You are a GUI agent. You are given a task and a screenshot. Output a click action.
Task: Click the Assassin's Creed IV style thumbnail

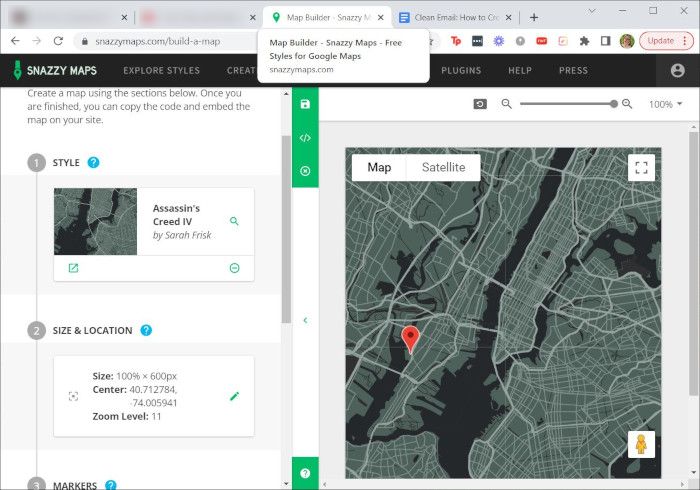pyautogui.click(x=96, y=221)
